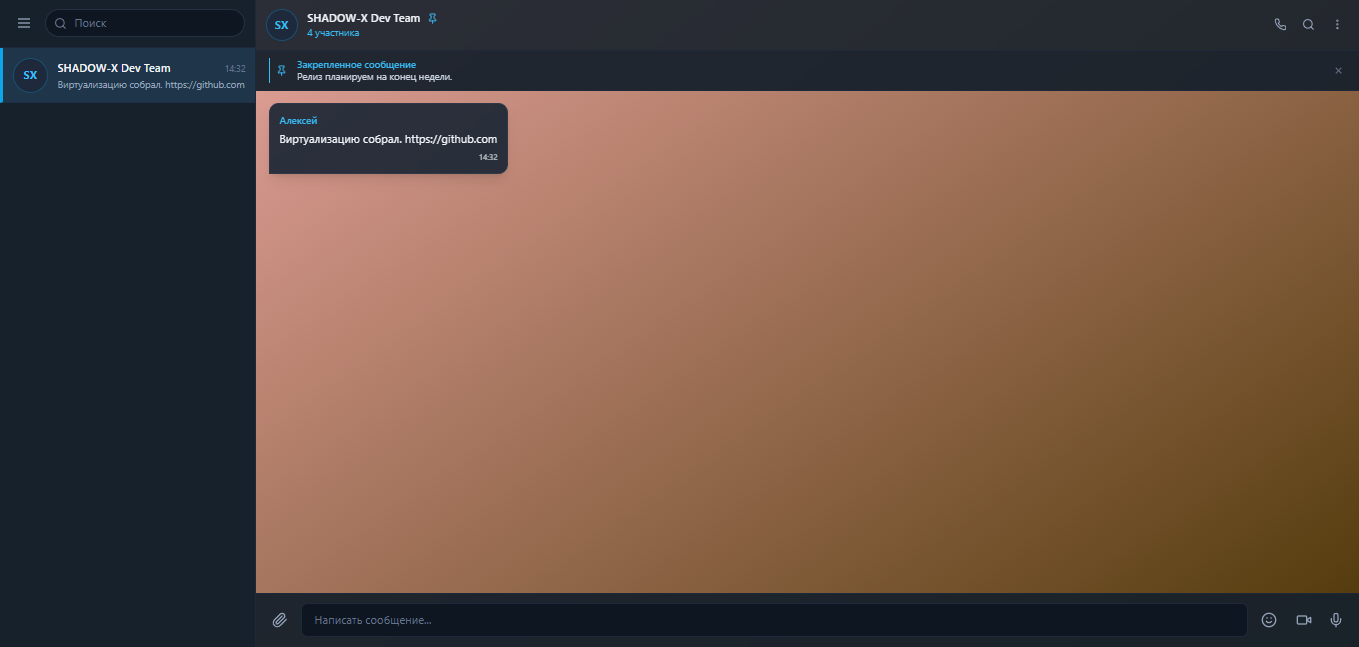
Task: Focus the Написать сообщение input field
Action: click(x=774, y=620)
